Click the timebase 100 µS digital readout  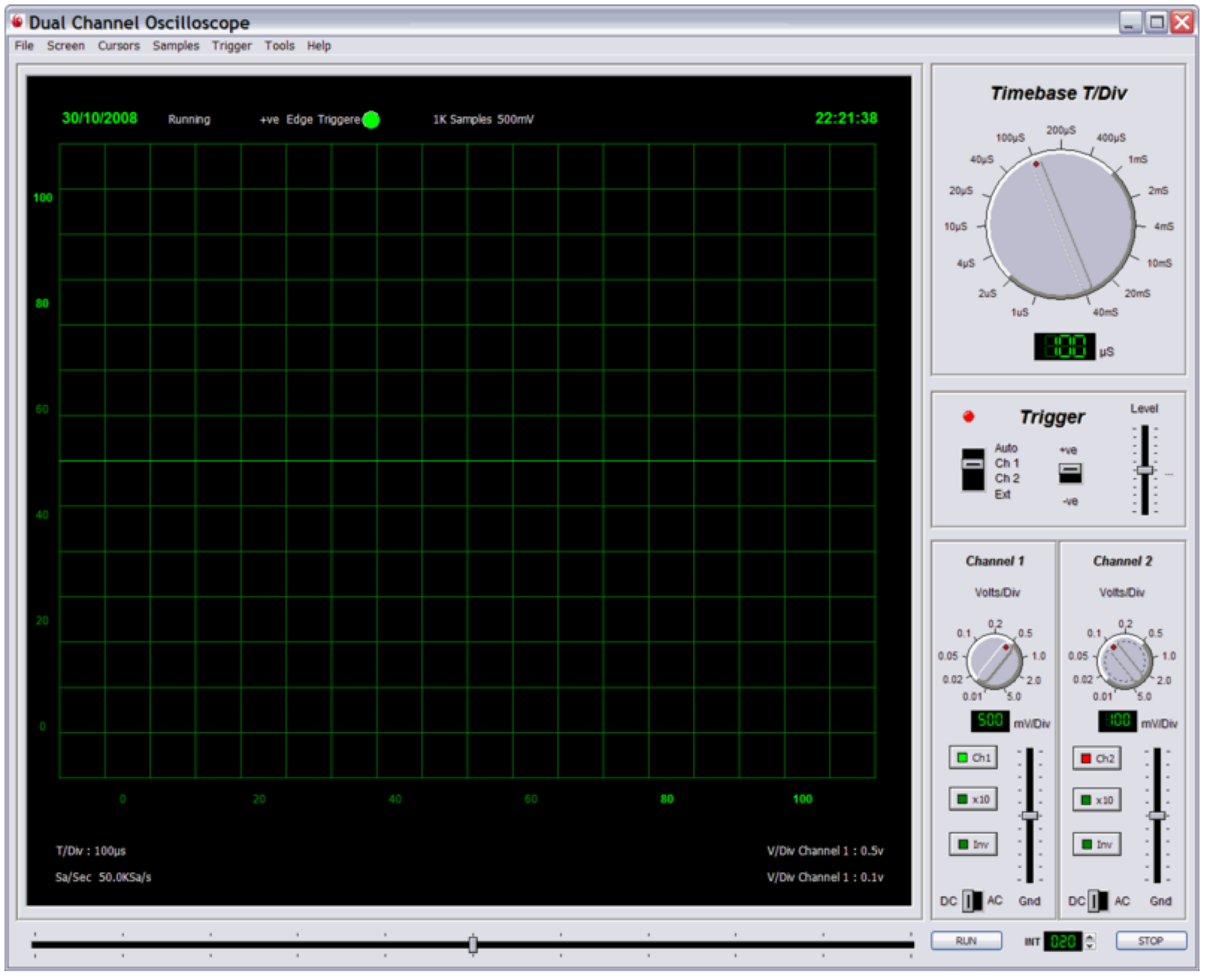[x=1064, y=347]
